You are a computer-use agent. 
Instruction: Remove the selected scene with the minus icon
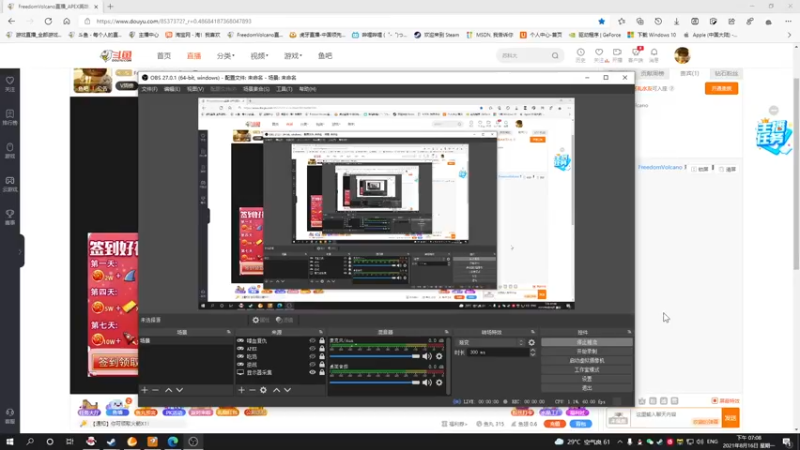[x=156, y=390]
